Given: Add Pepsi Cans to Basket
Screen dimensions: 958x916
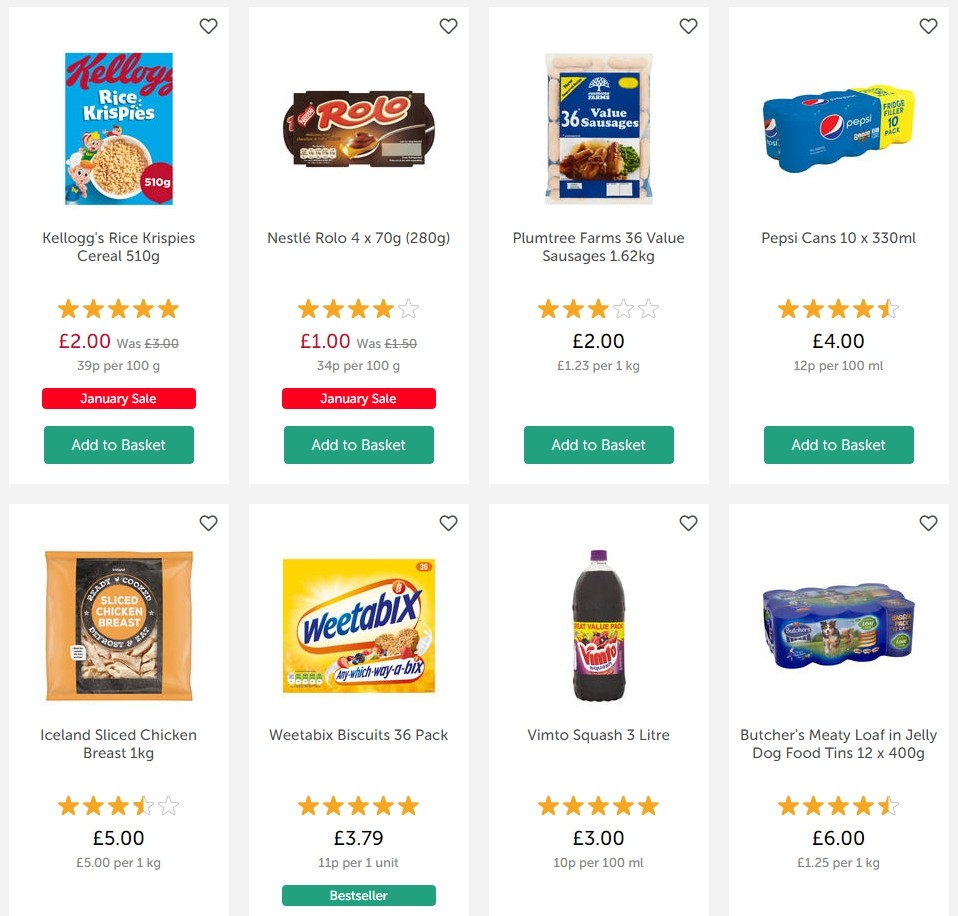Looking at the screenshot, I should (x=838, y=444).
